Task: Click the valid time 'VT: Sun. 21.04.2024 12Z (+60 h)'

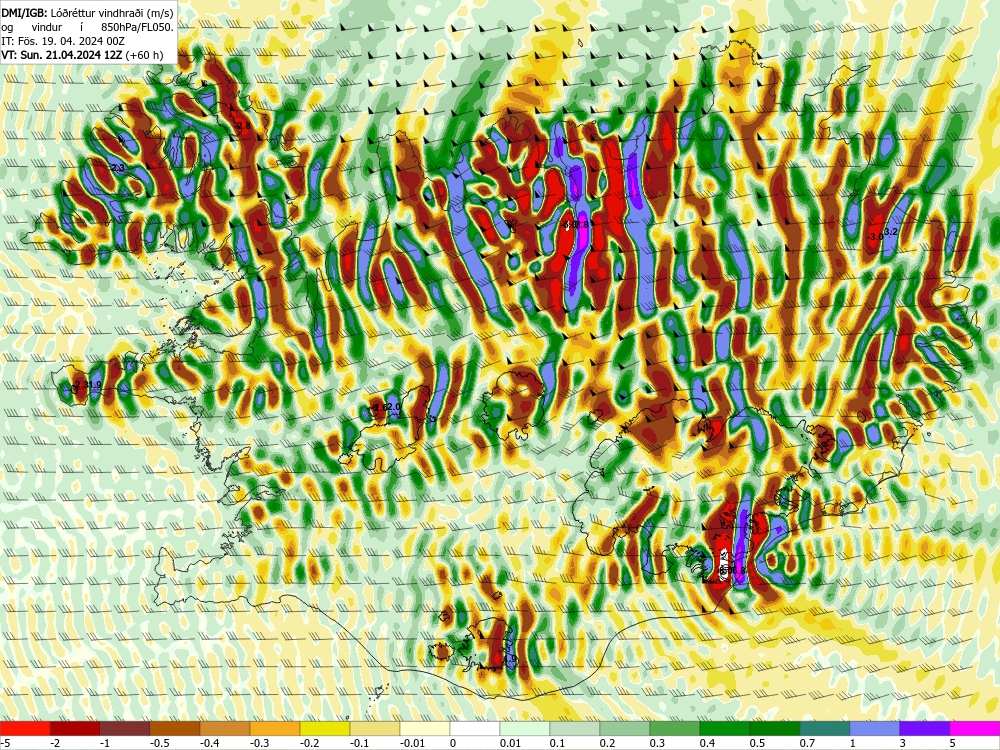Action: pos(82,55)
